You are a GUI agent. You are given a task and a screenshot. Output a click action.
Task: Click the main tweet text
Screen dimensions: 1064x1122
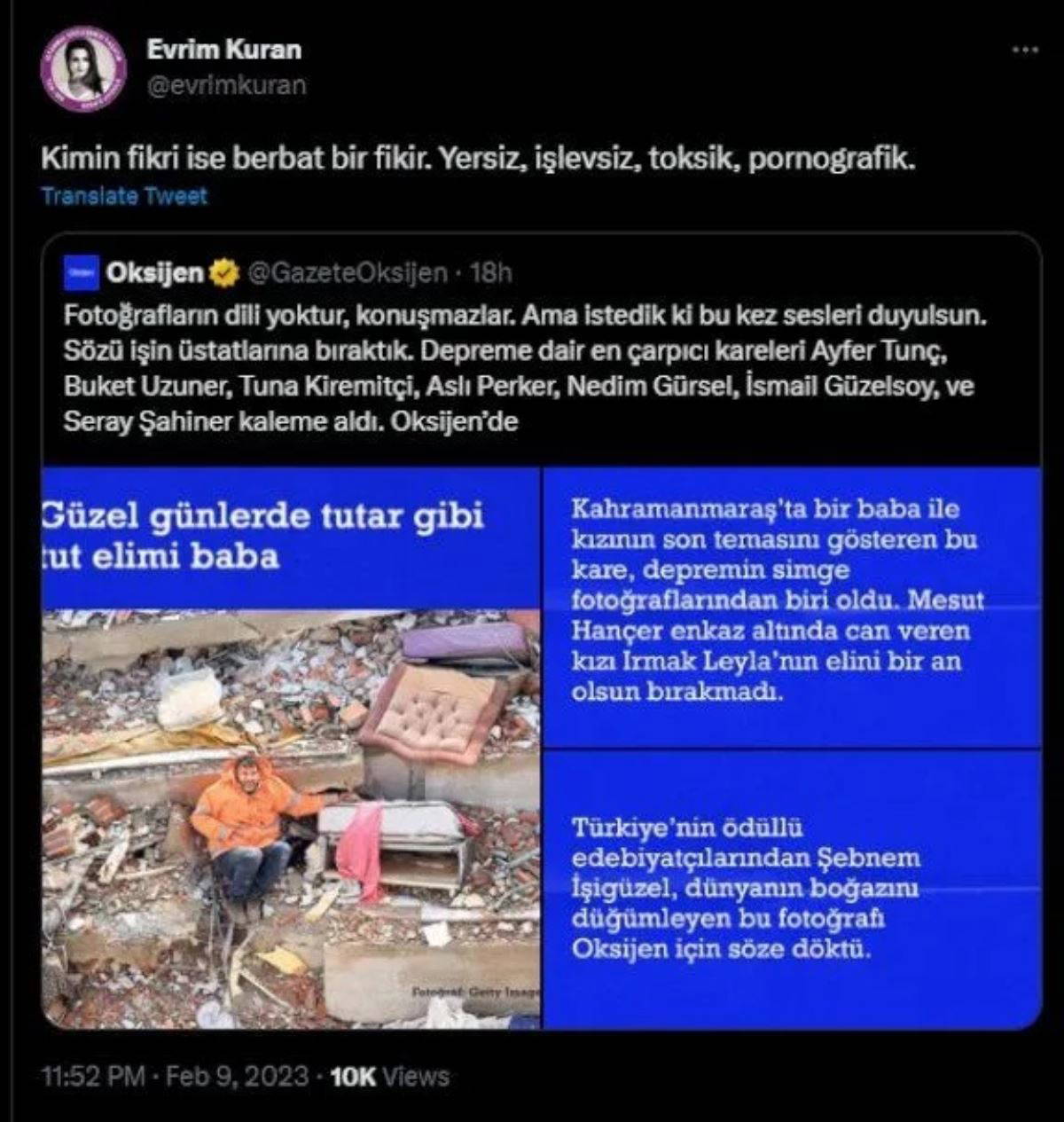(x=477, y=159)
